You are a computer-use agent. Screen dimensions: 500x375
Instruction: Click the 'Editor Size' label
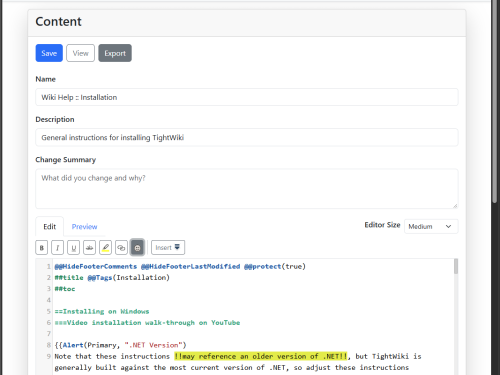coord(382,225)
